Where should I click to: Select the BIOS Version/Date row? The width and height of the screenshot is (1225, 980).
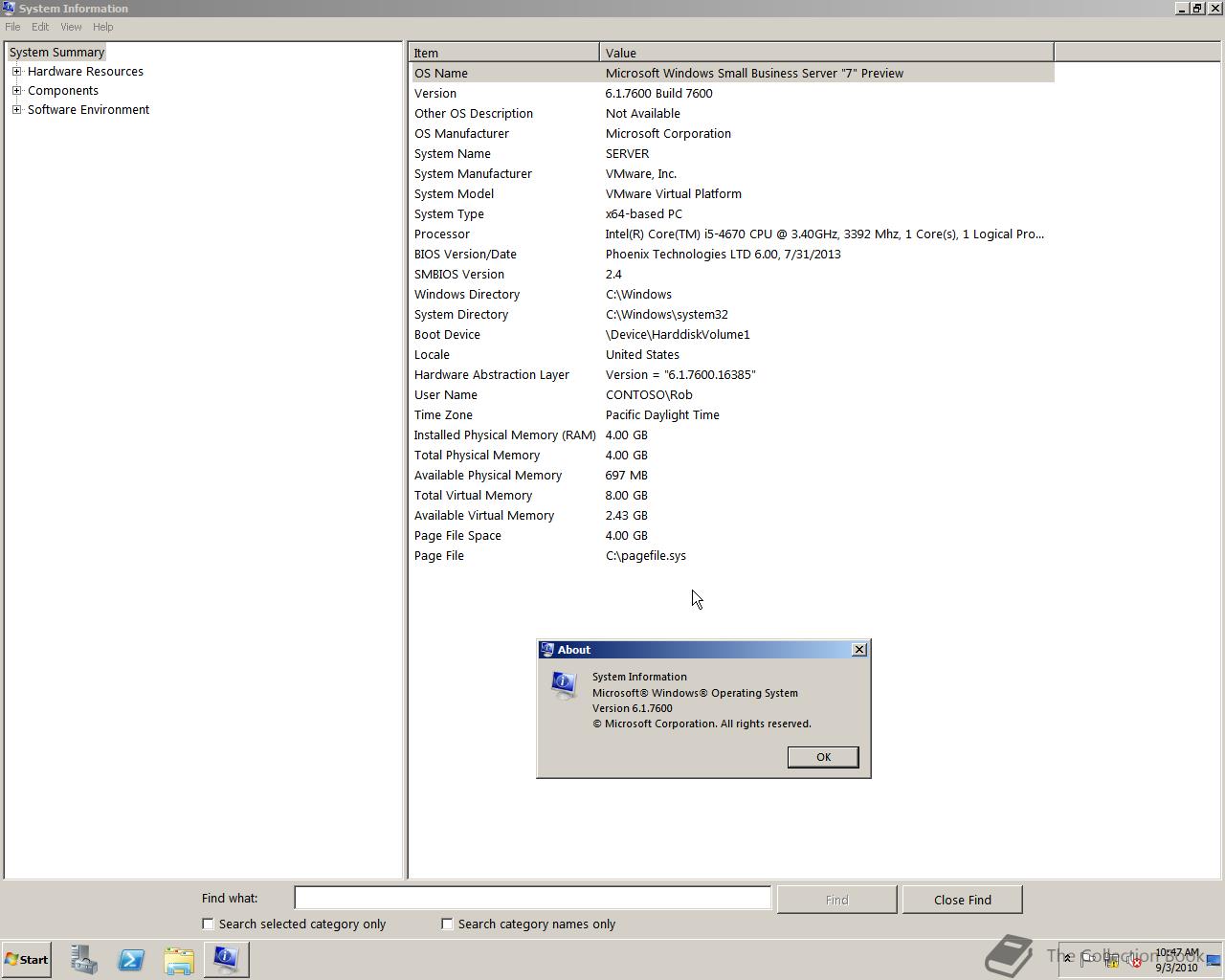732,254
